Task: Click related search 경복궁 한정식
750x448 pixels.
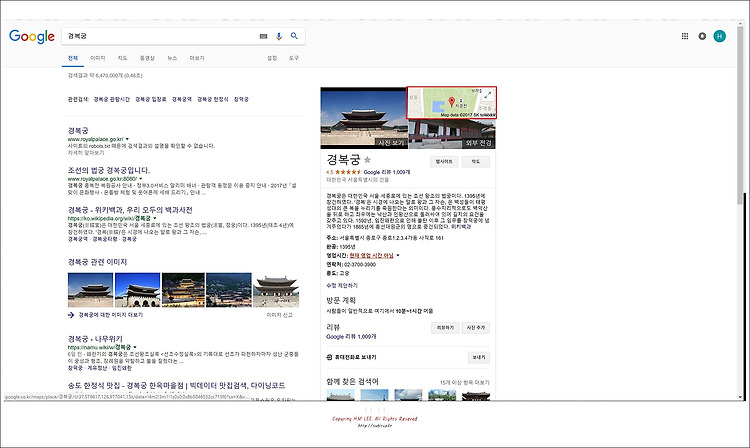Action: tap(213, 99)
